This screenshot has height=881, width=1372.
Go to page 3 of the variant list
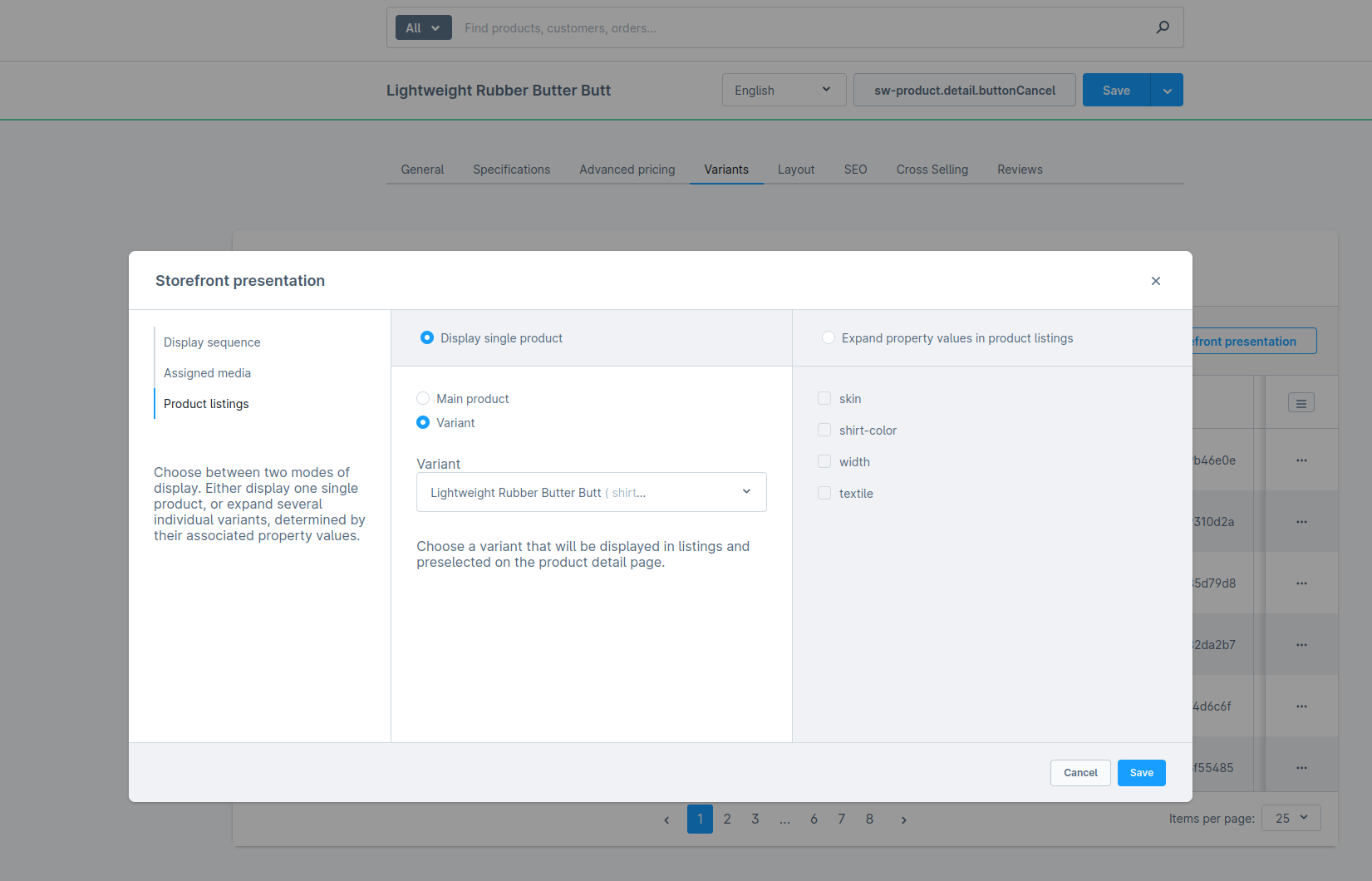755,819
